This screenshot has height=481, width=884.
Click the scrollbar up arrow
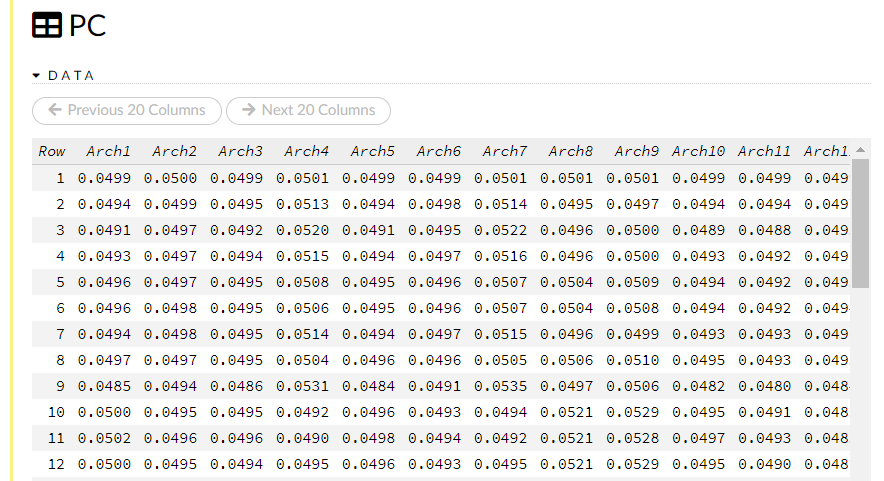pyautogui.click(x=860, y=150)
